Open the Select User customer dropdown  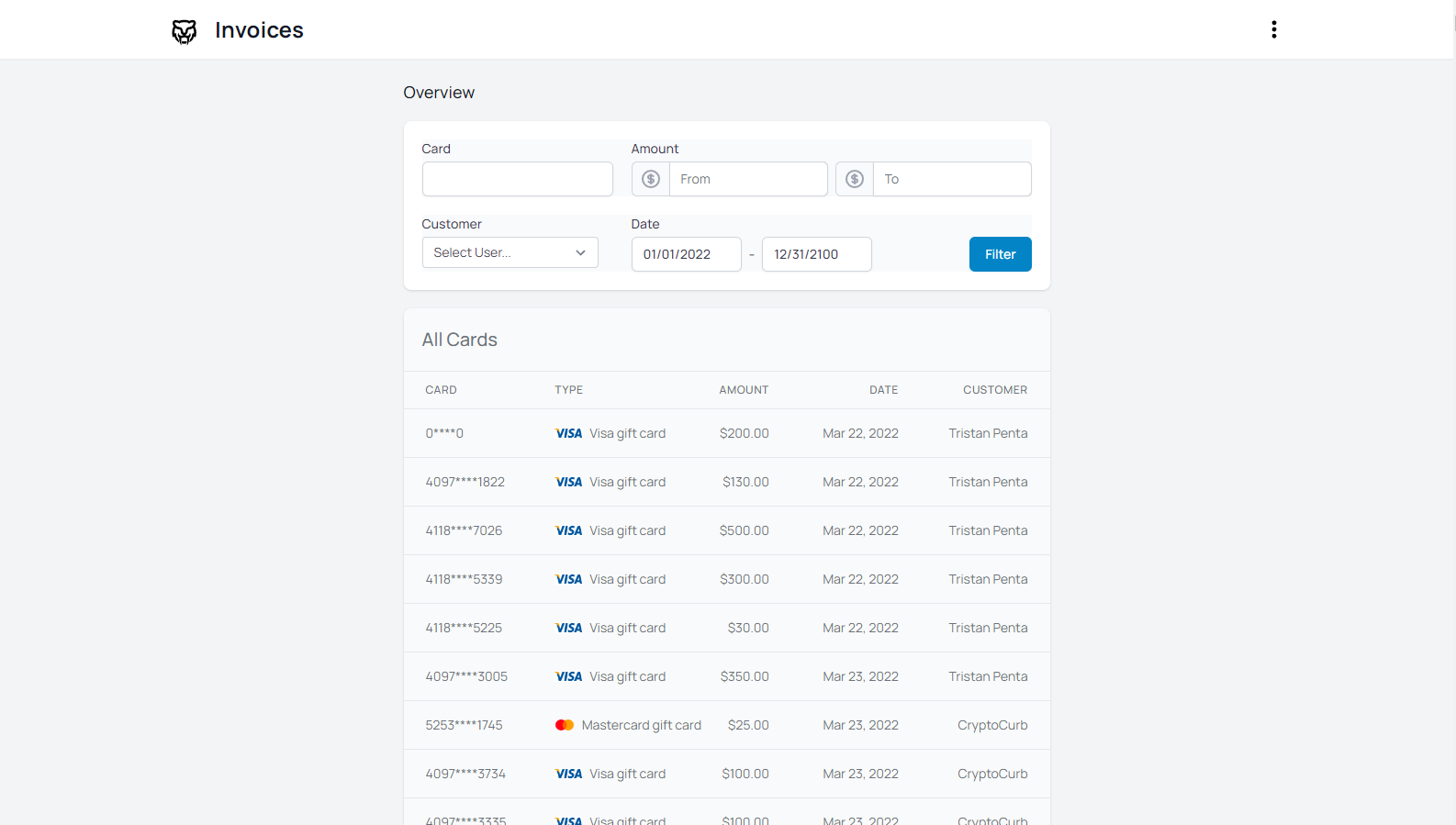click(510, 252)
